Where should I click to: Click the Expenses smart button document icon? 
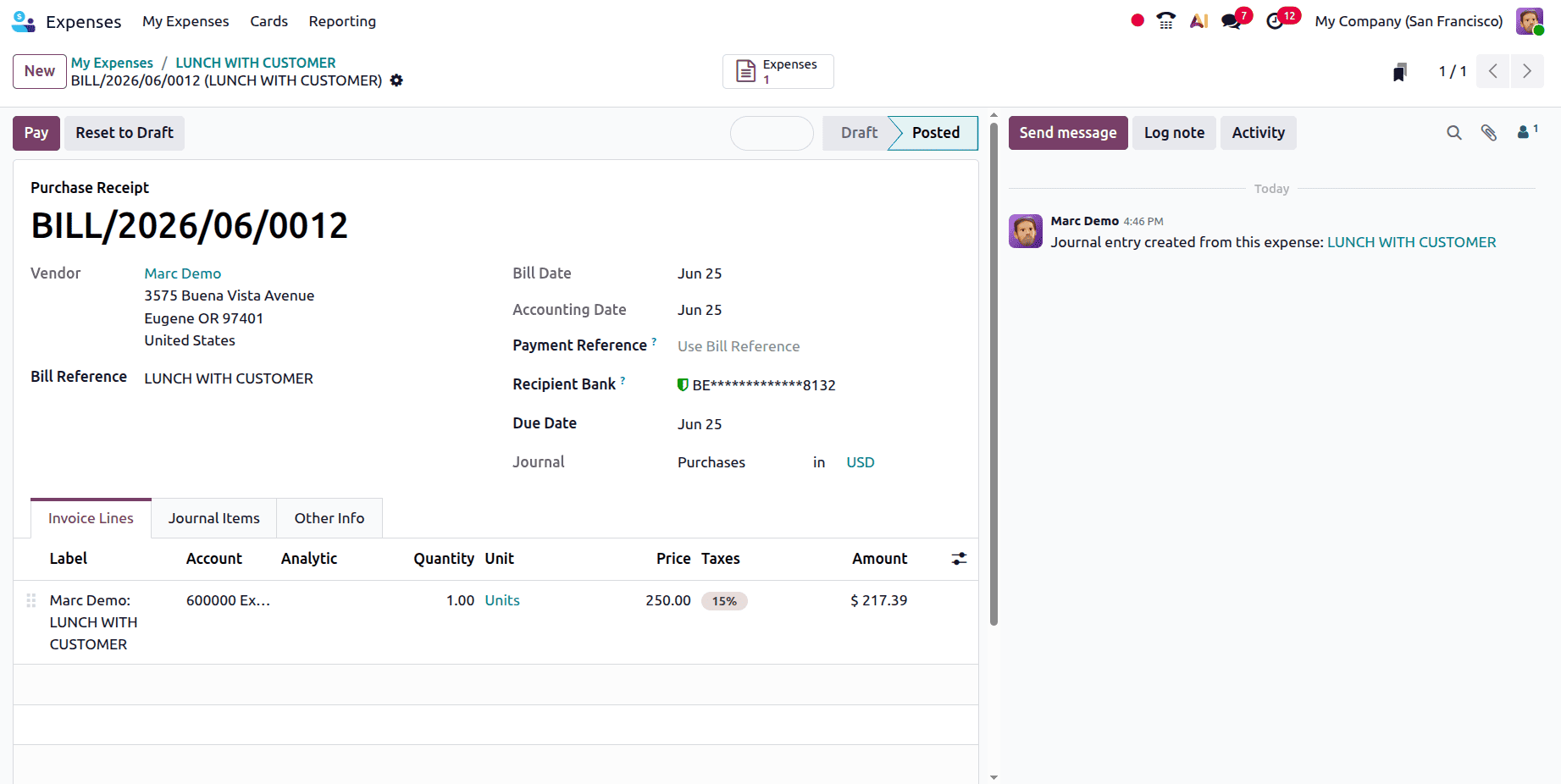click(745, 71)
